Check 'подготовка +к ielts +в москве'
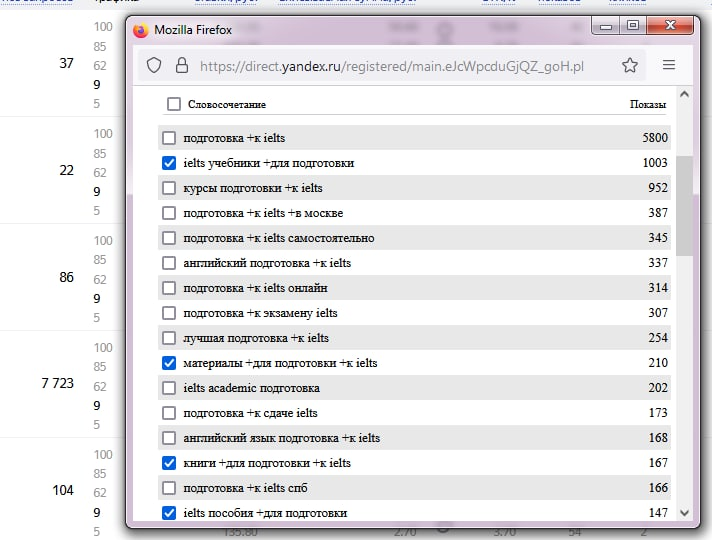Viewport: 712px width, 540px height. click(x=169, y=213)
